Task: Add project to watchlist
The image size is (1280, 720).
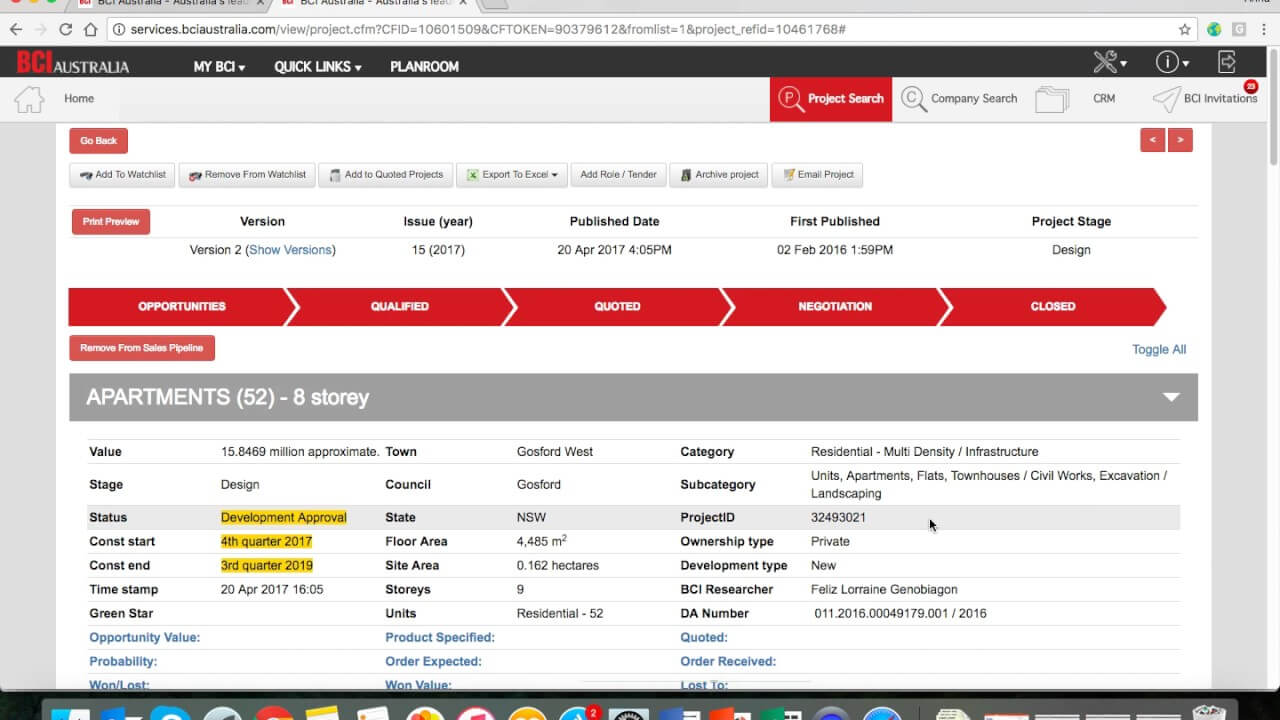Action: 123,175
